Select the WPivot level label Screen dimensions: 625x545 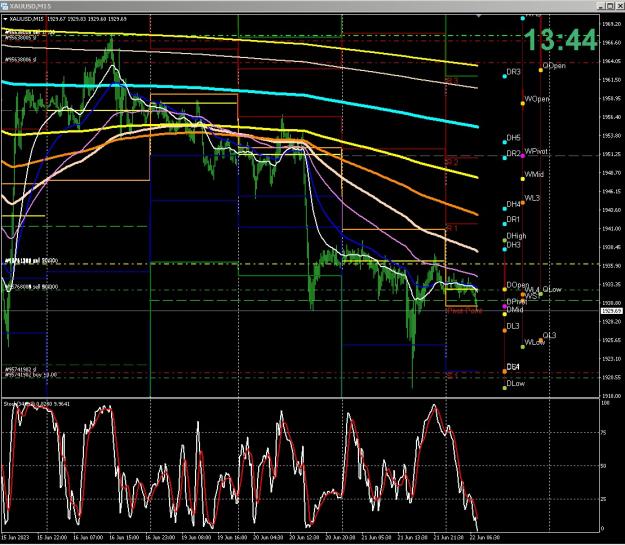[x=536, y=151]
